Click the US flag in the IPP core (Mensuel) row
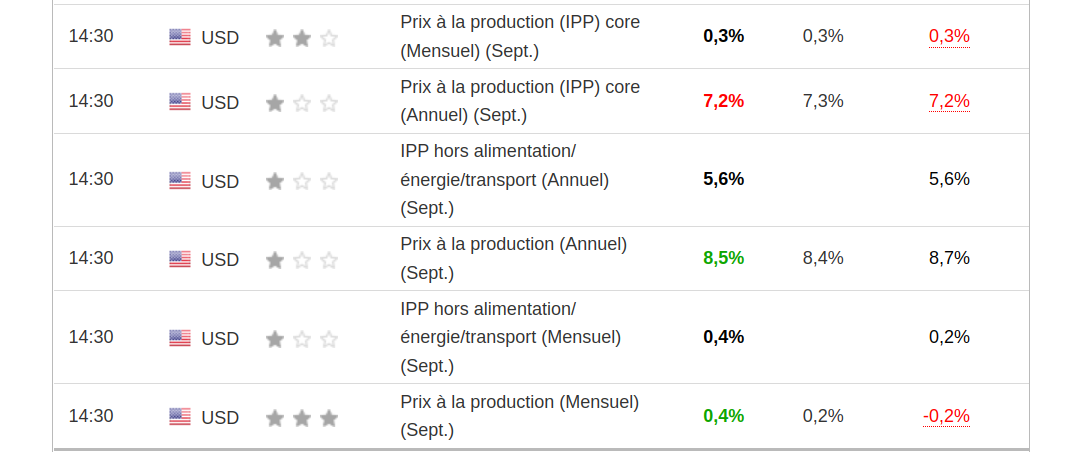1077x452 pixels. pos(180,38)
